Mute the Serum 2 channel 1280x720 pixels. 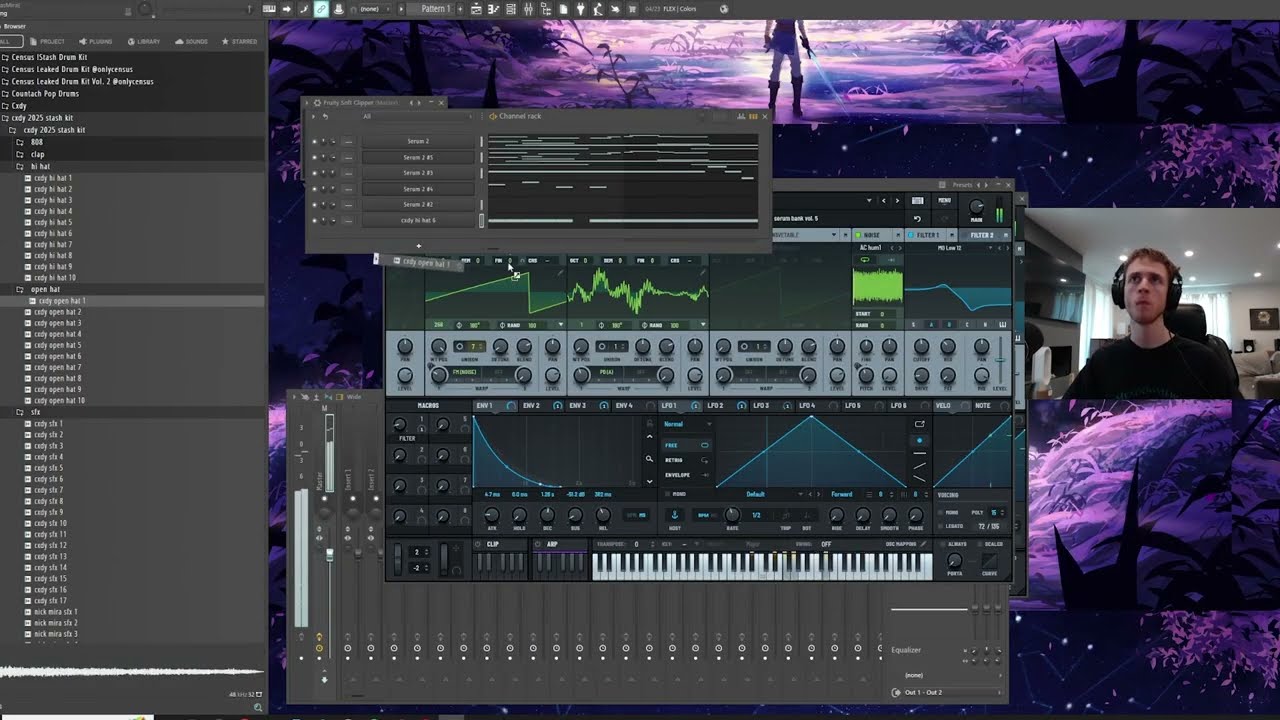tap(314, 141)
